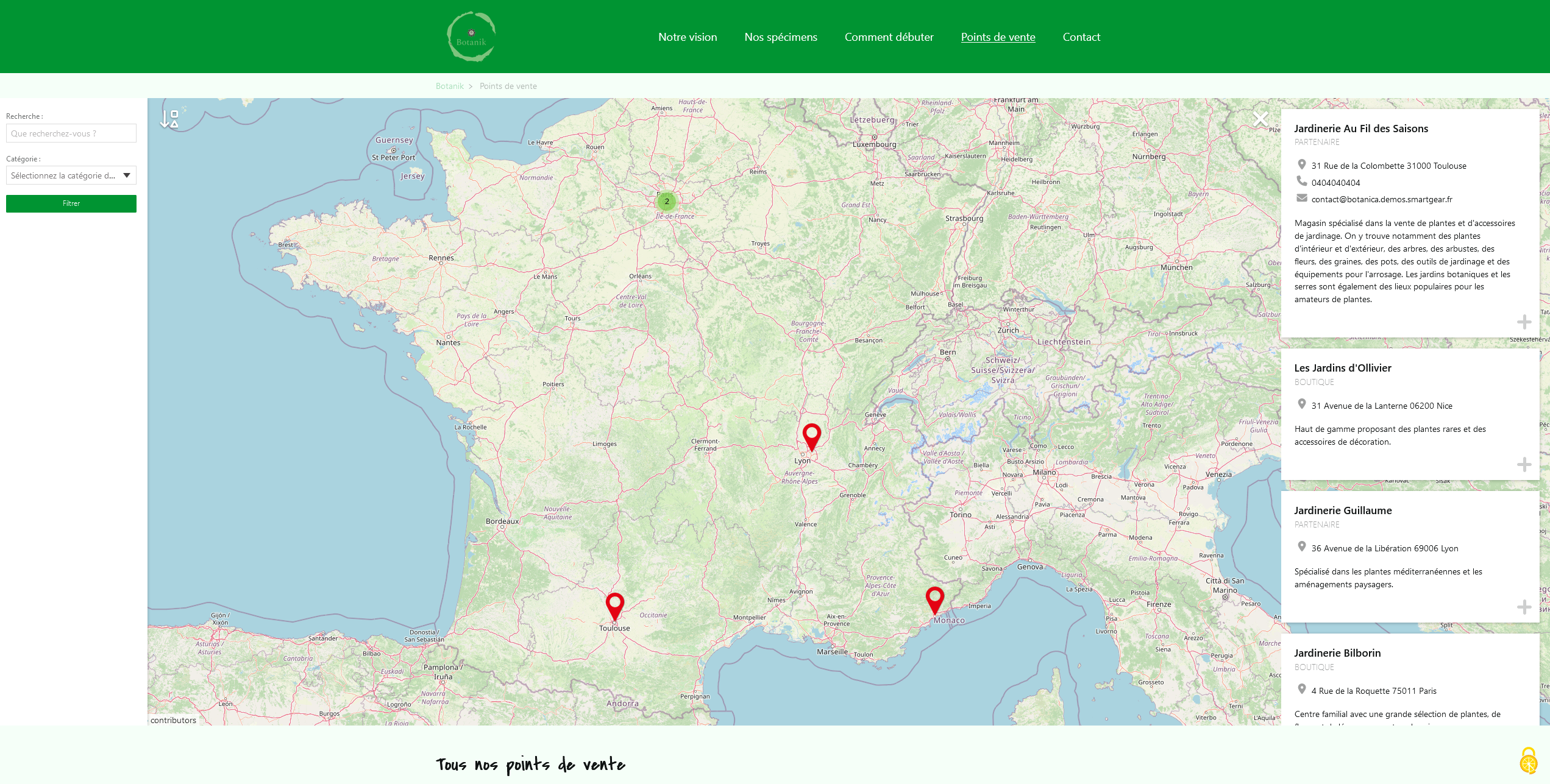Expand Jardinerie Au Fil des Saisons card
This screenshot has width=1550, height=784.
click(1524, 322)
